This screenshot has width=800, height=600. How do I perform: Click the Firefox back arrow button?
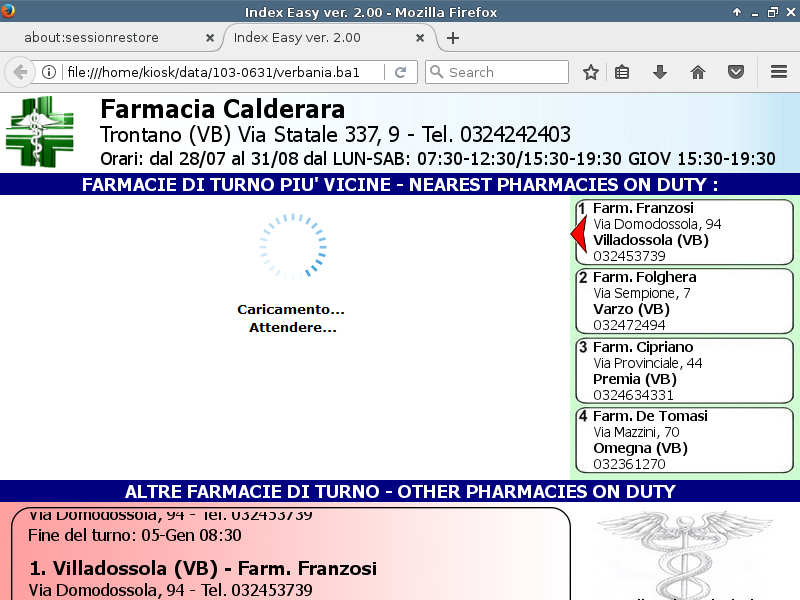point(20,72)
